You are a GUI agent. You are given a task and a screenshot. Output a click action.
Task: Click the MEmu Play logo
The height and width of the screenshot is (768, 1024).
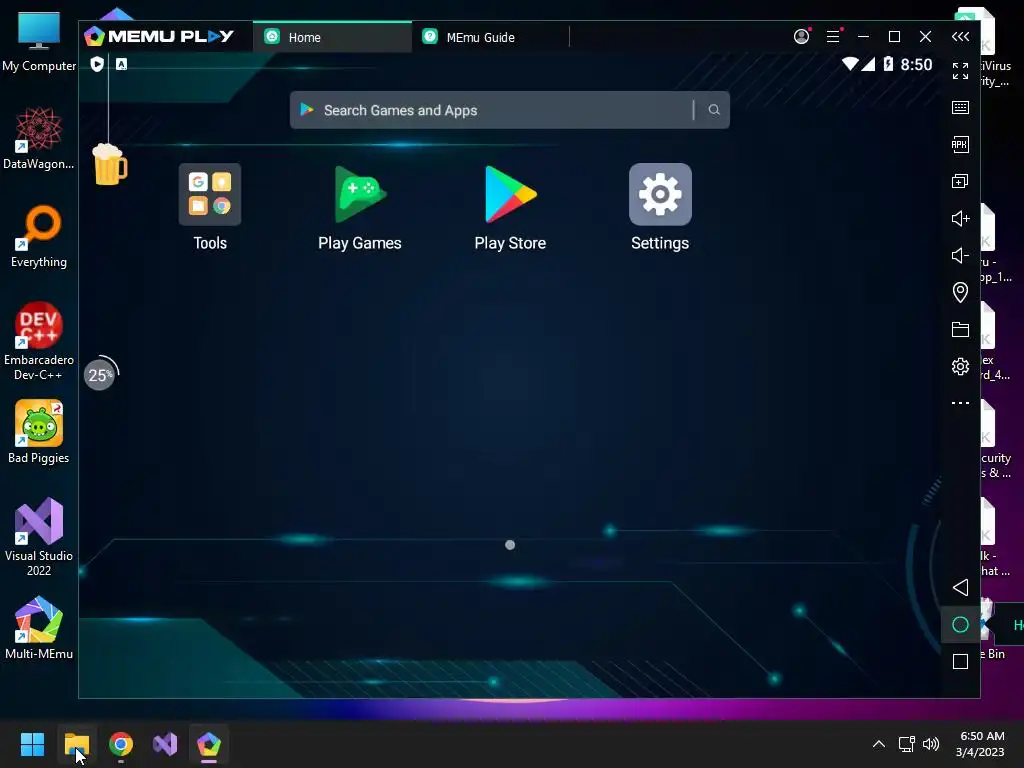point(159,37)
